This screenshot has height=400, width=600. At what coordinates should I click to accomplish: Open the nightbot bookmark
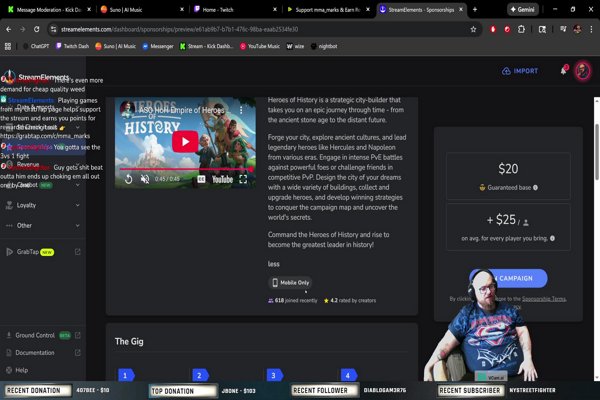(x=324, y=46)
